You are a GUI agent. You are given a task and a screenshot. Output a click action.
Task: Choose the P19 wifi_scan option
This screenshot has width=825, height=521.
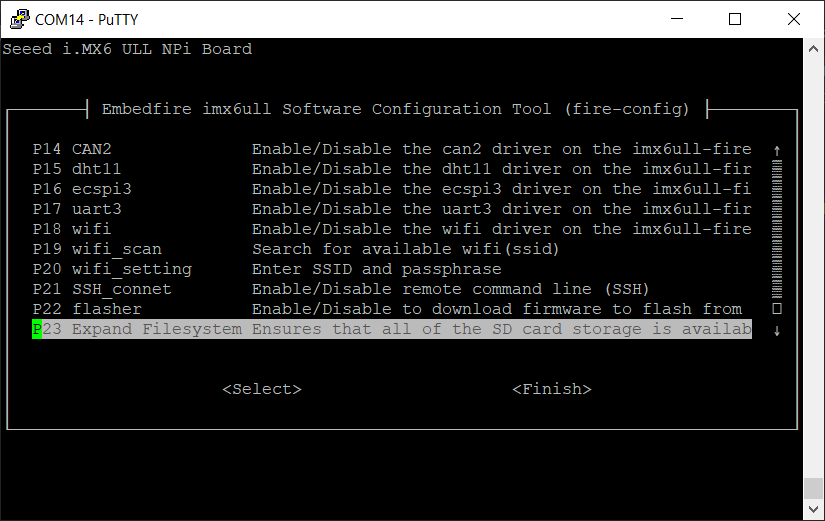[392, 249]
